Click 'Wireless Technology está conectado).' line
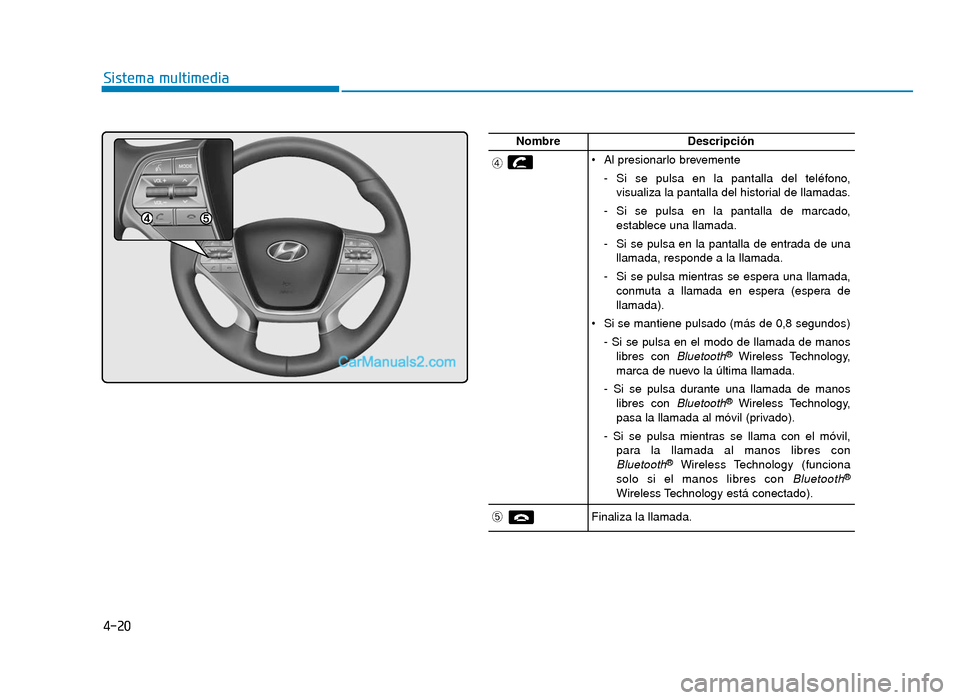Image resolution: width=960 pixels, height=700 pixels. 714,493
